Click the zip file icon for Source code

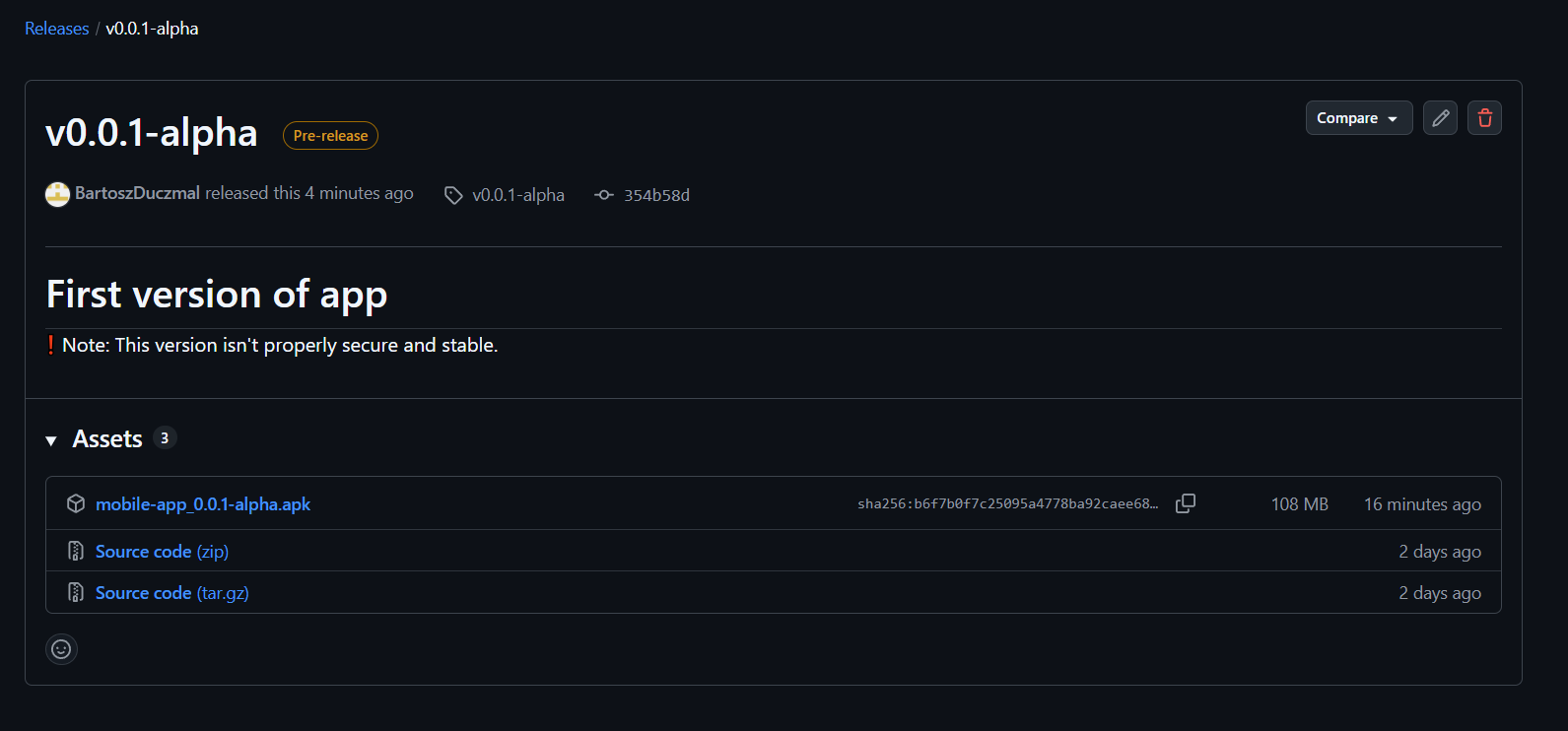pos(76,551)
